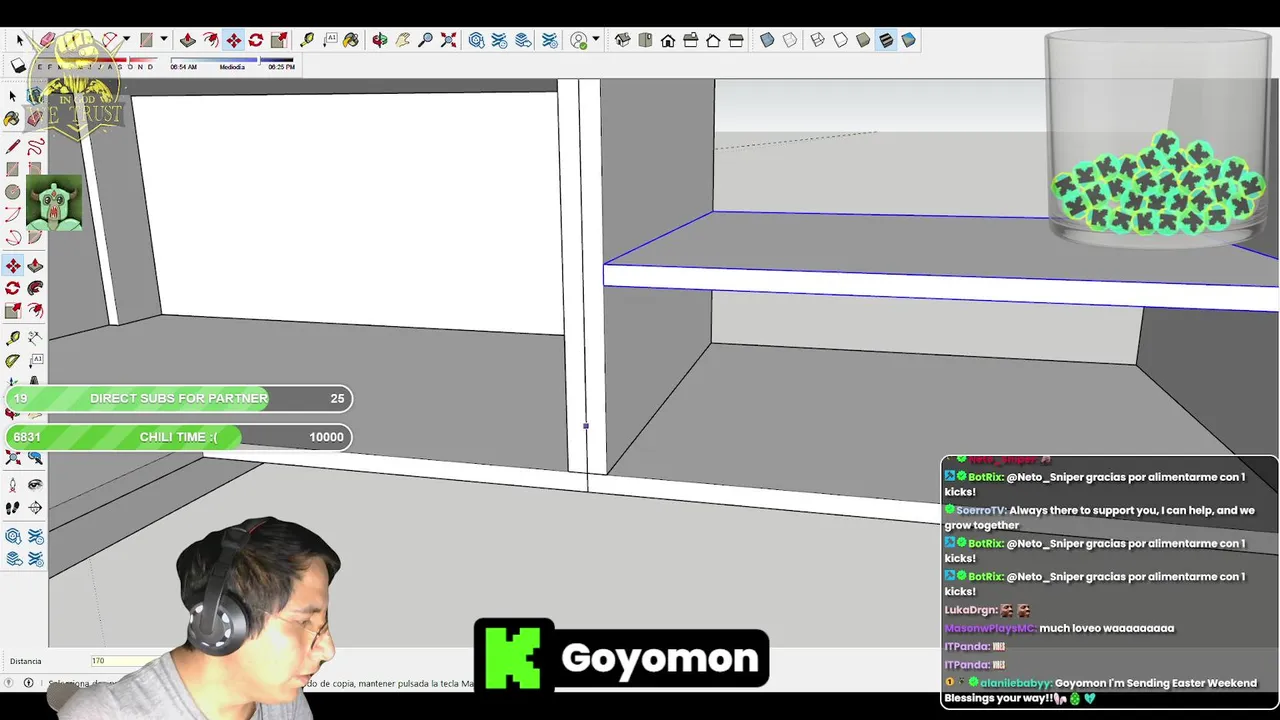Open the 3D Warehouse in top toolbar
Image resolution: width=1280 pixels, height=720 pixels.
click(476, 40)
